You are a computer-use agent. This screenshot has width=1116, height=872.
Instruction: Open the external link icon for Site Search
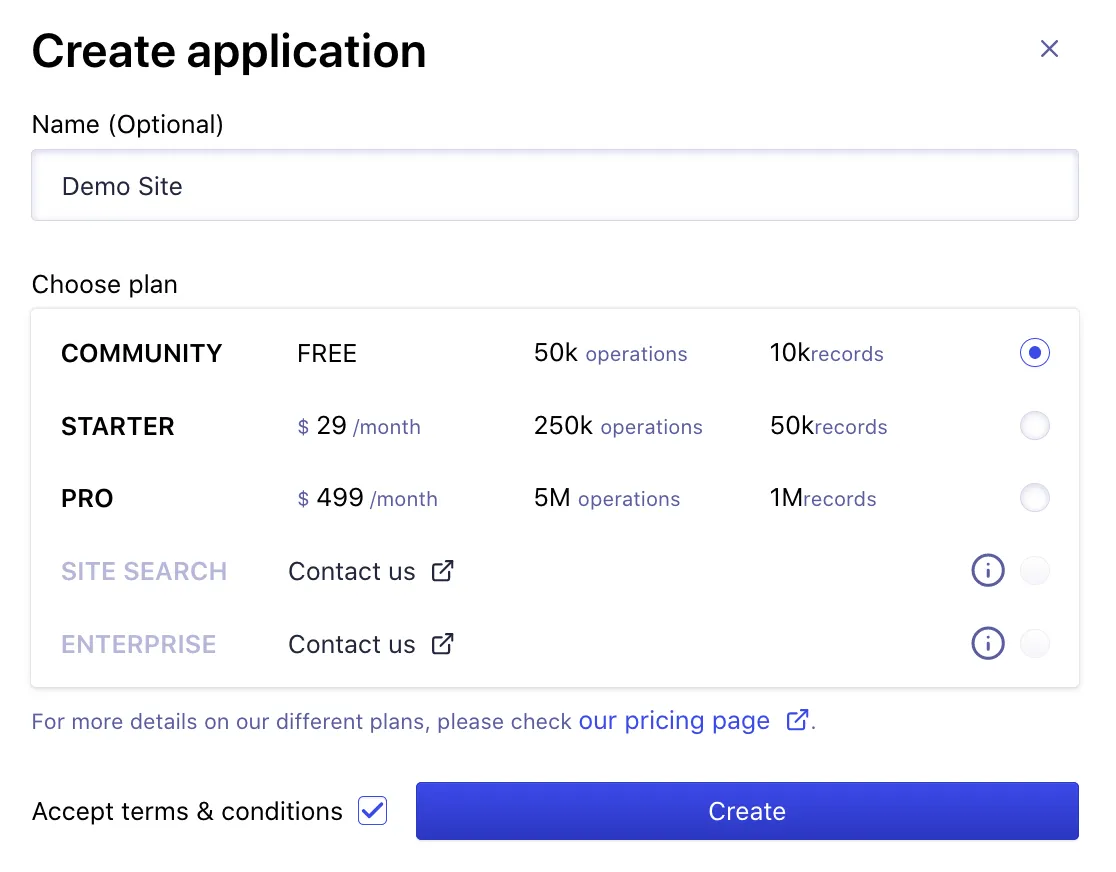click(x=442, y=570)
